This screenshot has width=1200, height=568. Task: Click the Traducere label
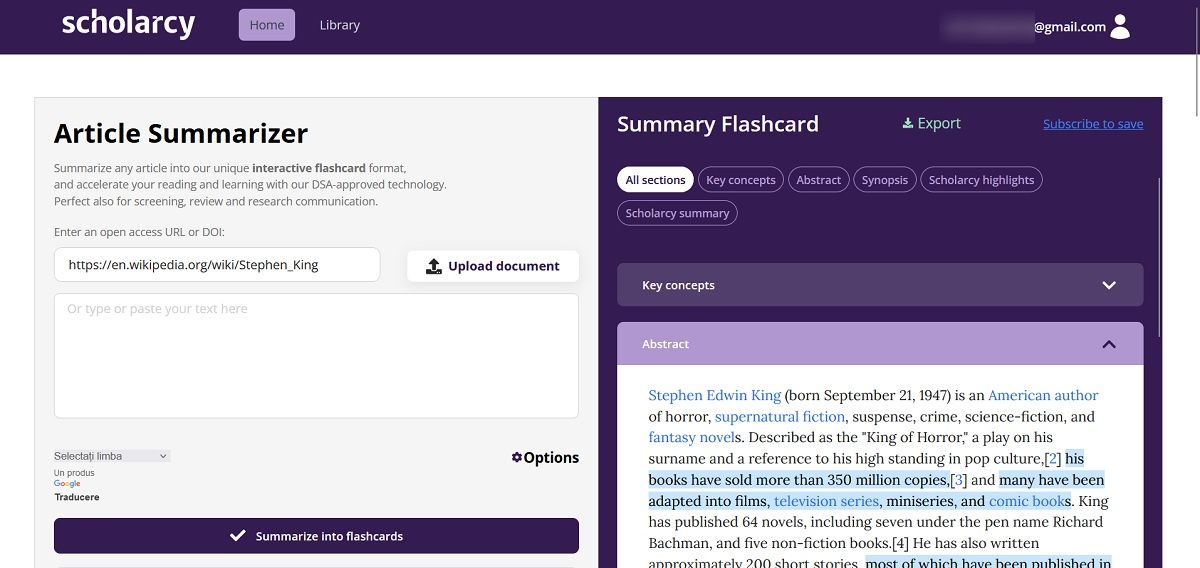77,497
